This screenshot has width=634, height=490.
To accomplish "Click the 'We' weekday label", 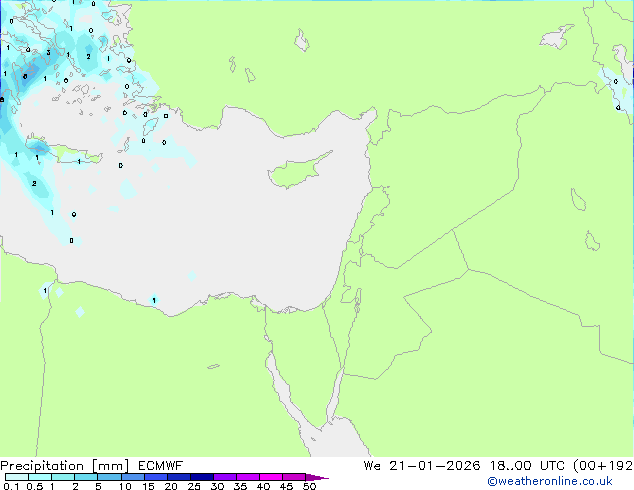I will click(x=372, y=466).
